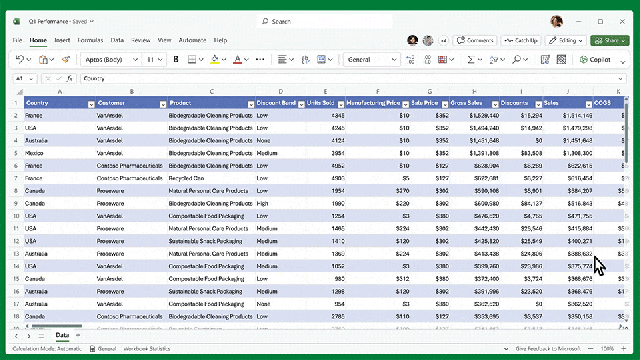Click the Undo icon

coord(19,60)
